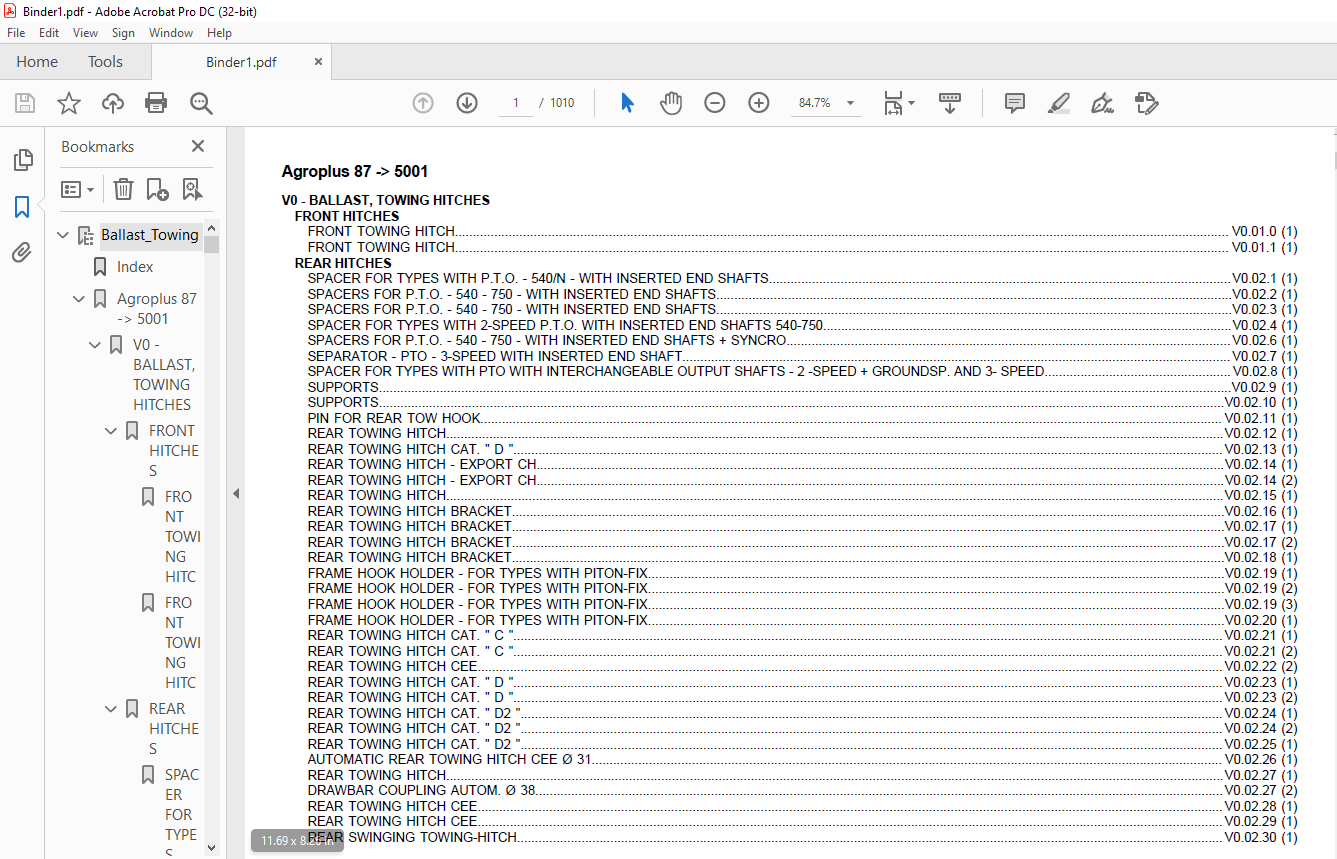Click AUTOMATIC REAR TOWING HITCH CEE Ø 31 entry
Viewport: 1337px width, 859px height.
pos(802,759)
